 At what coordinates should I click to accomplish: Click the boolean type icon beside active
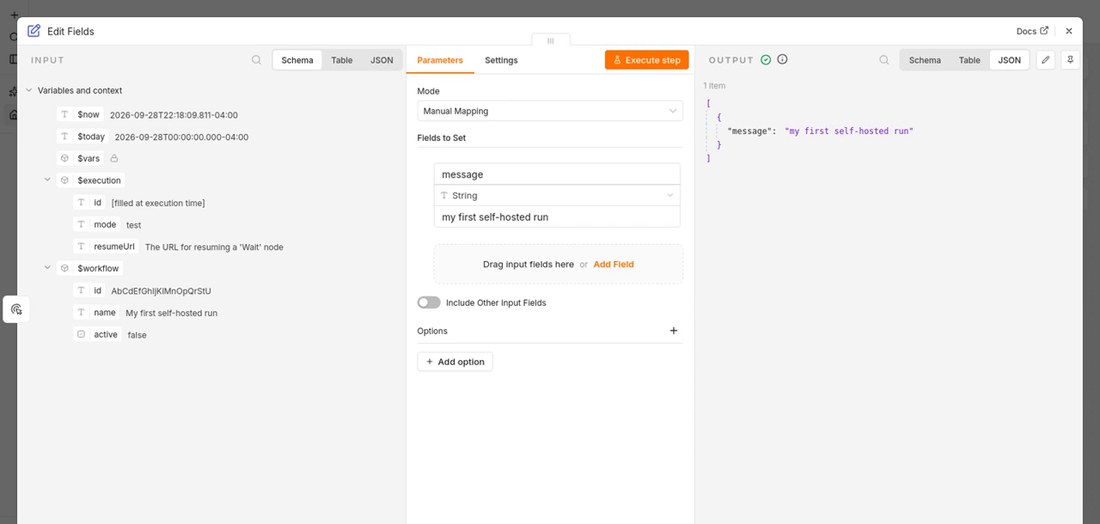[81, 335]
